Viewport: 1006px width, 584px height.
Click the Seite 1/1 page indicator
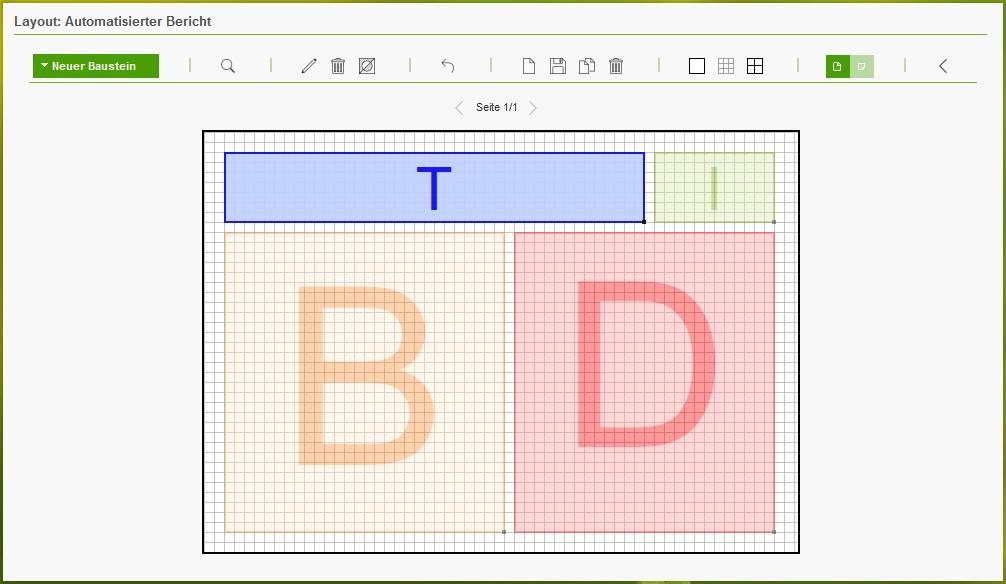496,107
